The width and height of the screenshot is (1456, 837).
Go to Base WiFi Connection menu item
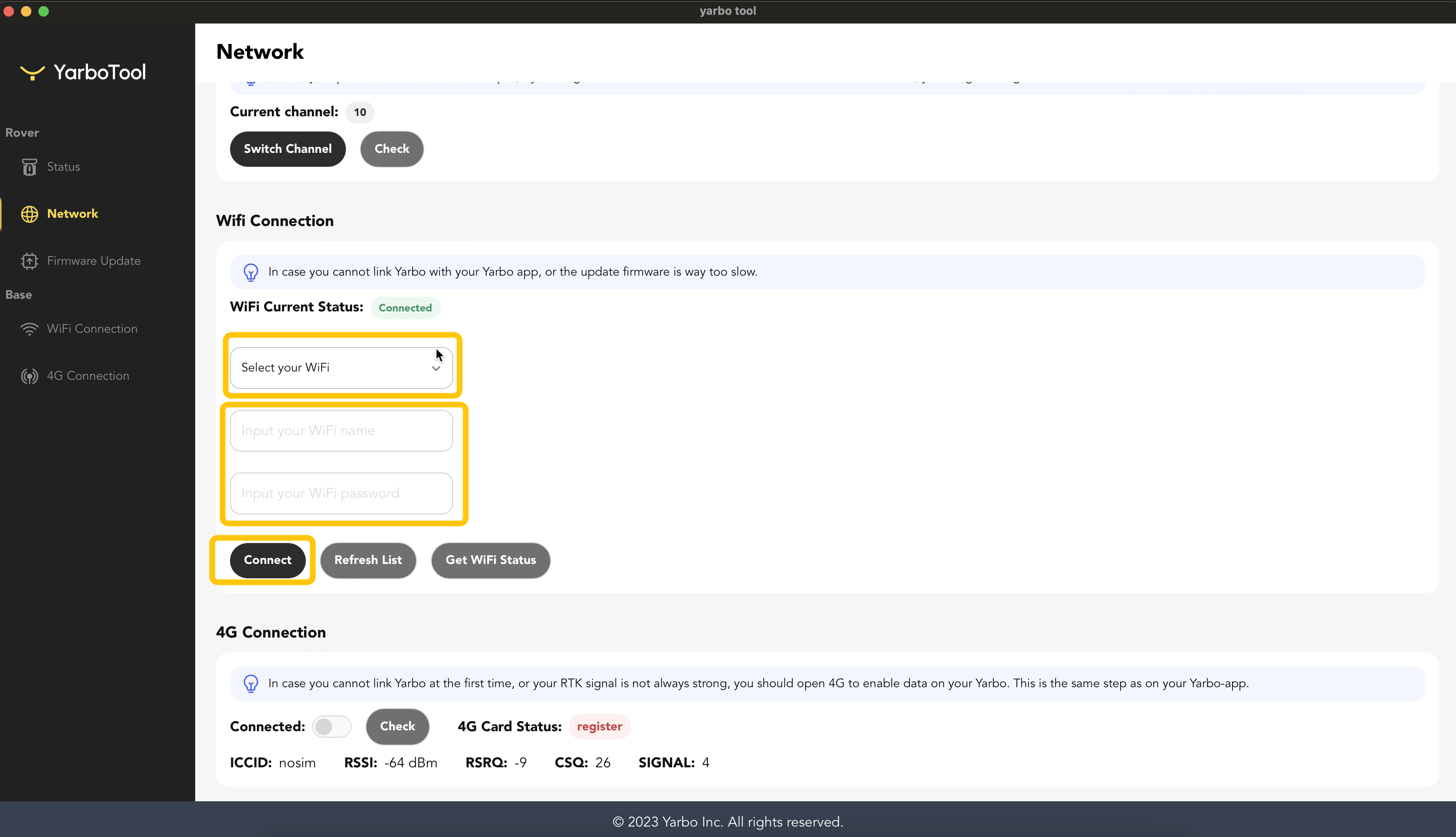(x=92, y=329)
